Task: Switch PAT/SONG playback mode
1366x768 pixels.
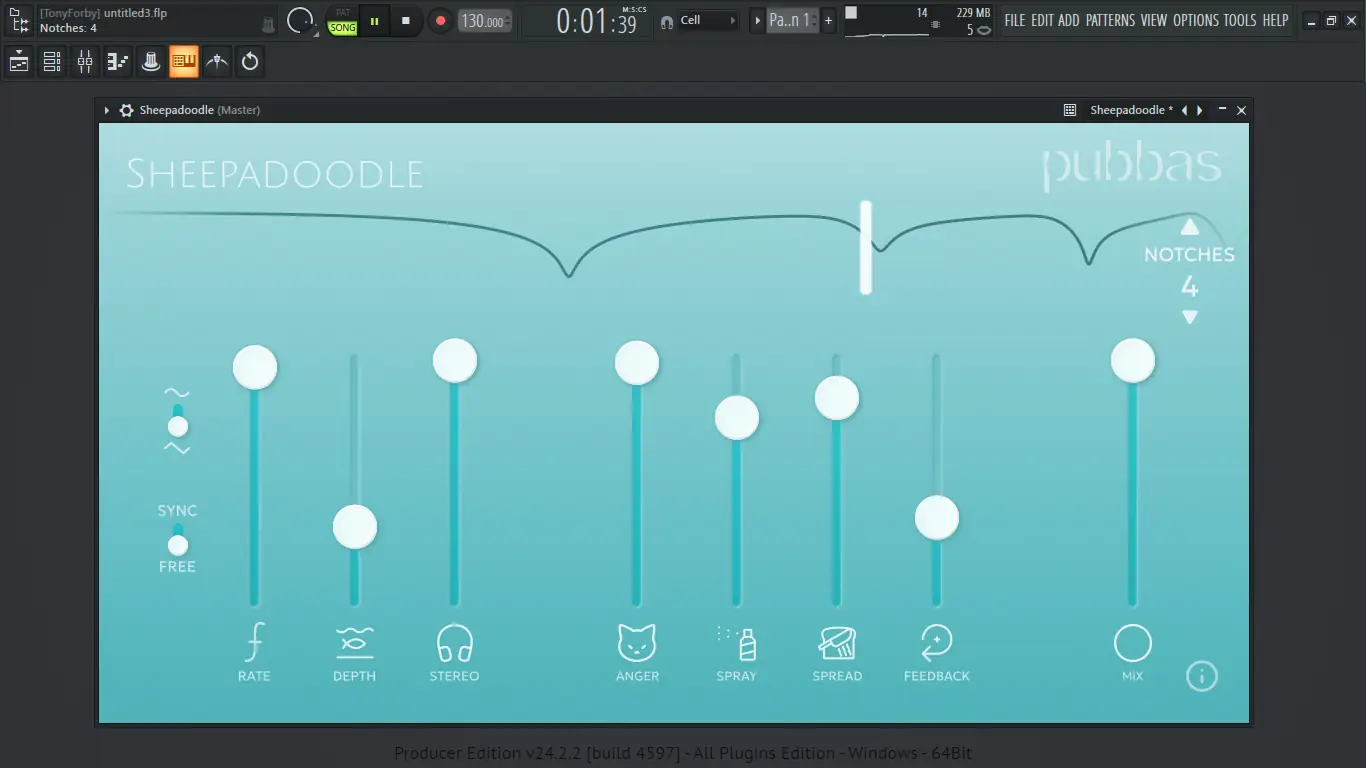Action: [343, 21]
